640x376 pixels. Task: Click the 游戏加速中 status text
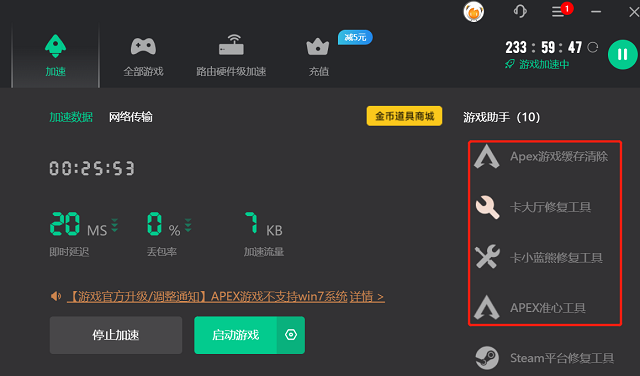[544, 65]
